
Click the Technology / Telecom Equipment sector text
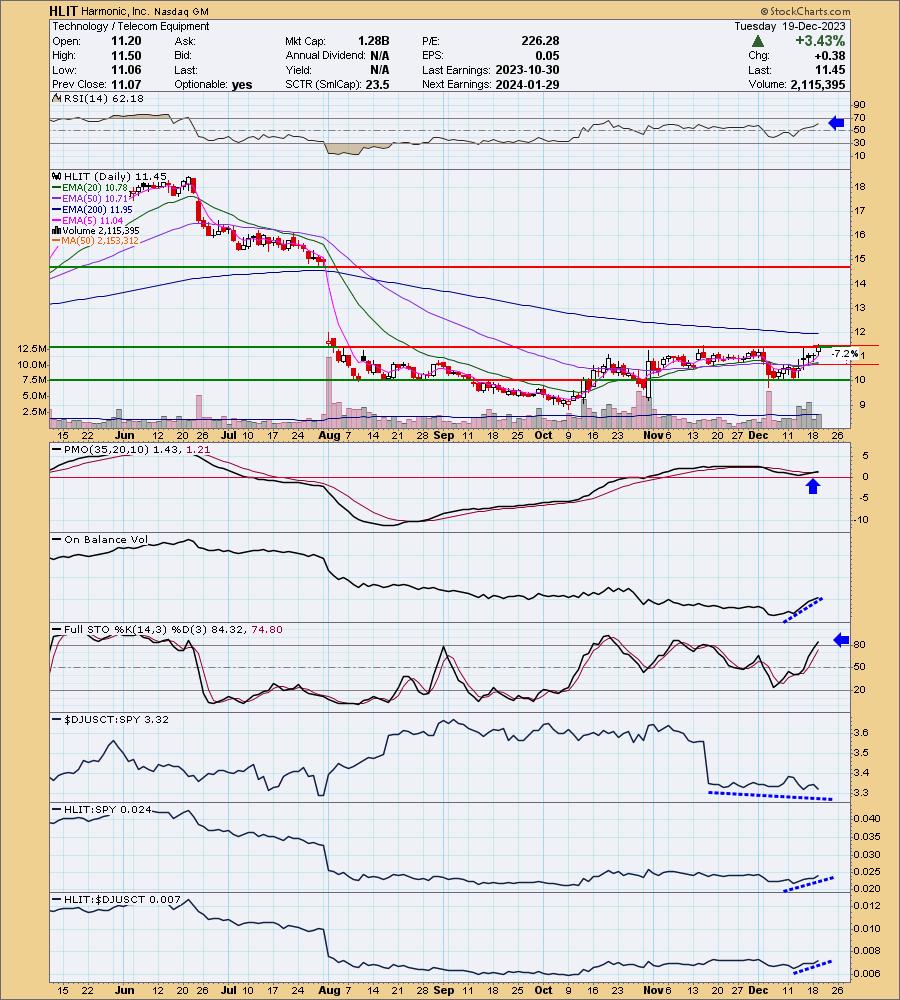(131, 26)
